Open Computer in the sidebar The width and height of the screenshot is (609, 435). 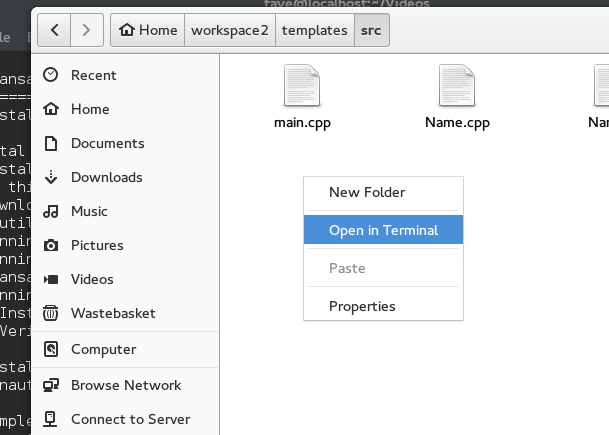(125, 349)
